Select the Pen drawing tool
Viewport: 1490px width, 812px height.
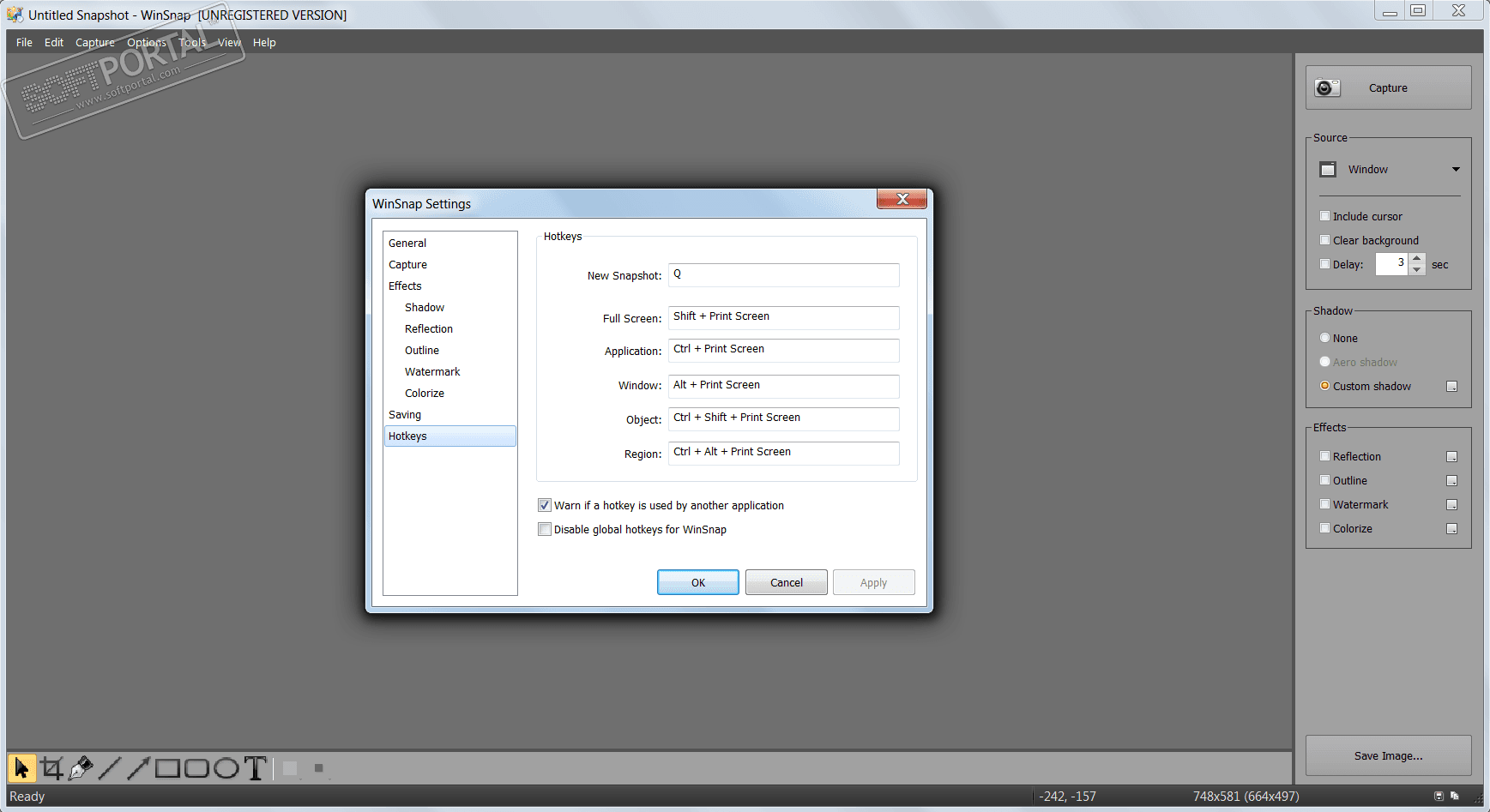tap(81, 768)
